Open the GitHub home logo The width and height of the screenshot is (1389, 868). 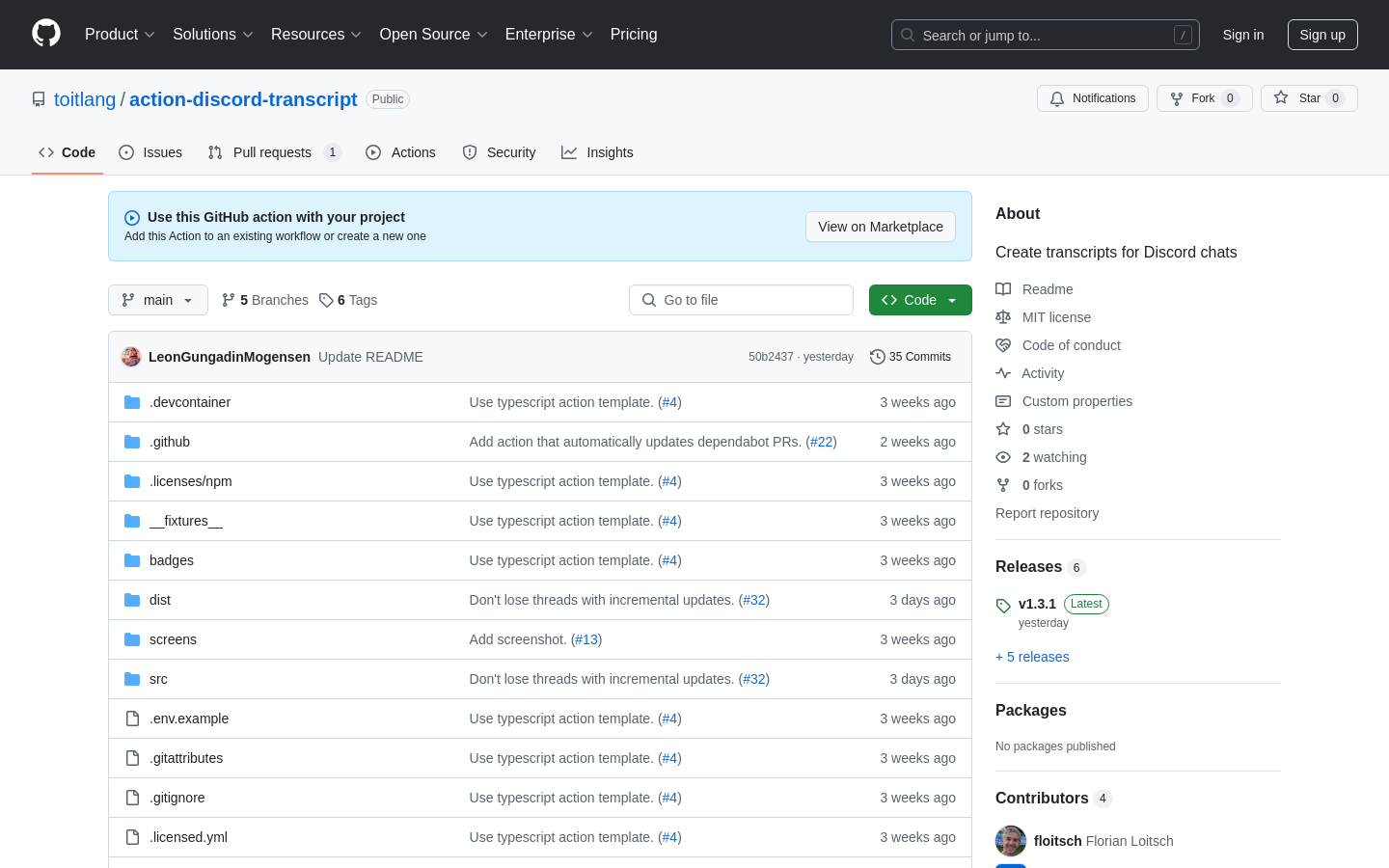click(46, 34)
